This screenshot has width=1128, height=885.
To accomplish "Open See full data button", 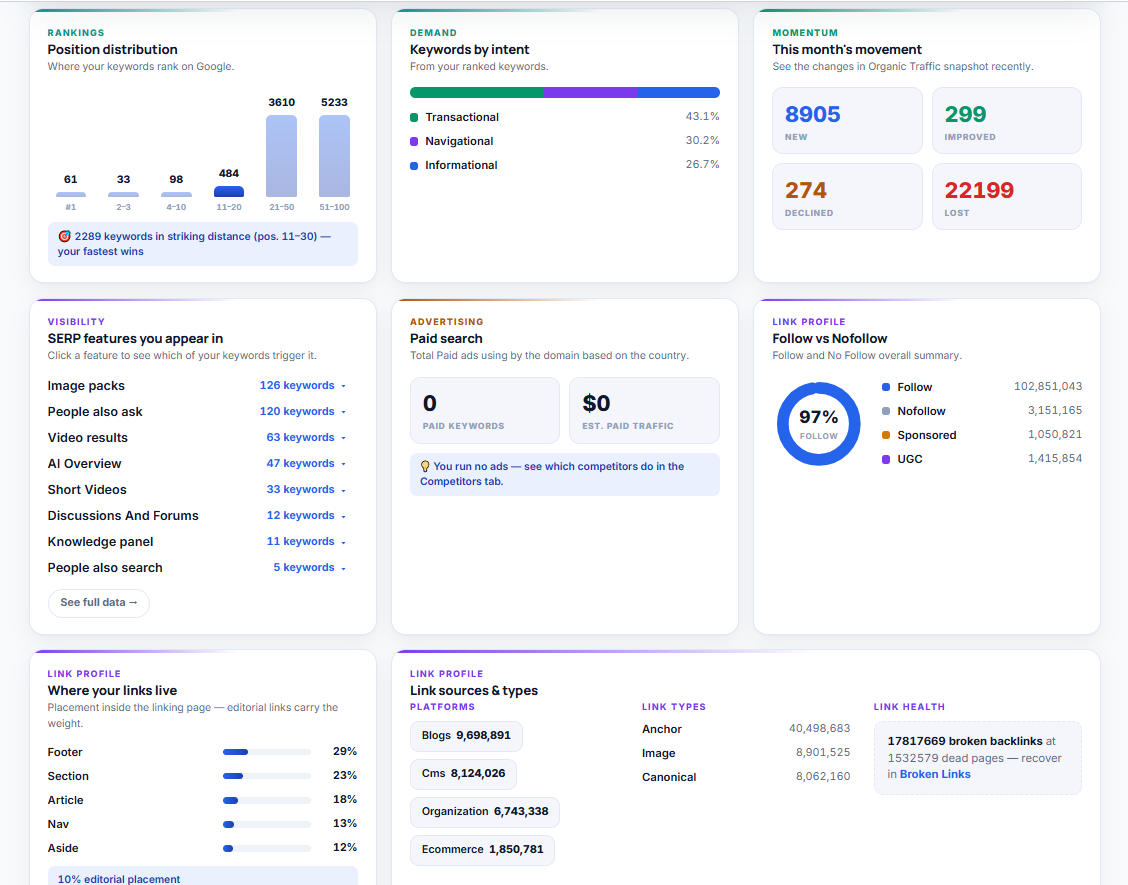I will 99,602.
